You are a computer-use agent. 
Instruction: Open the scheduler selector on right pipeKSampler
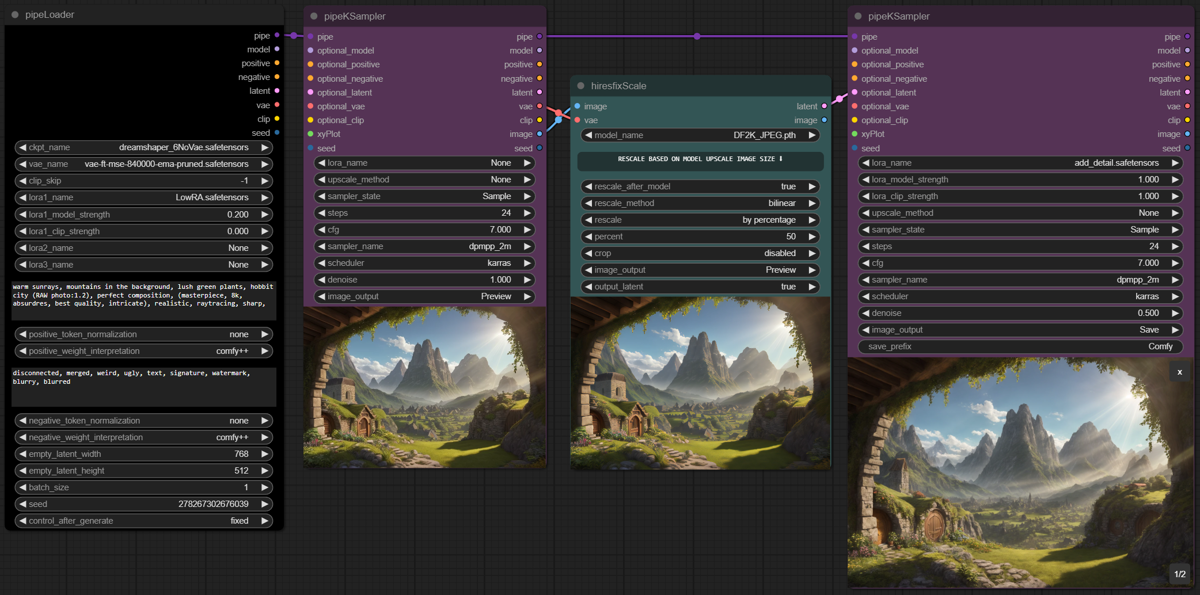point(1020,296)
